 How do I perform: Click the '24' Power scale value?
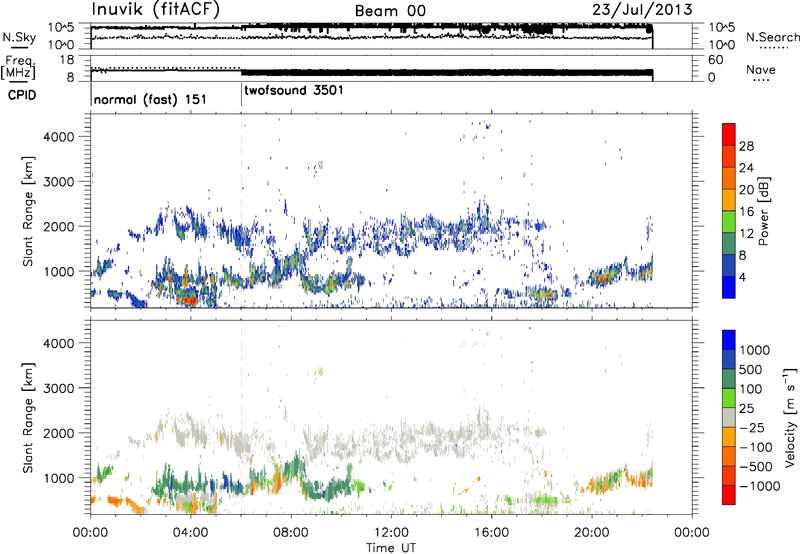[x=746, y=168]
